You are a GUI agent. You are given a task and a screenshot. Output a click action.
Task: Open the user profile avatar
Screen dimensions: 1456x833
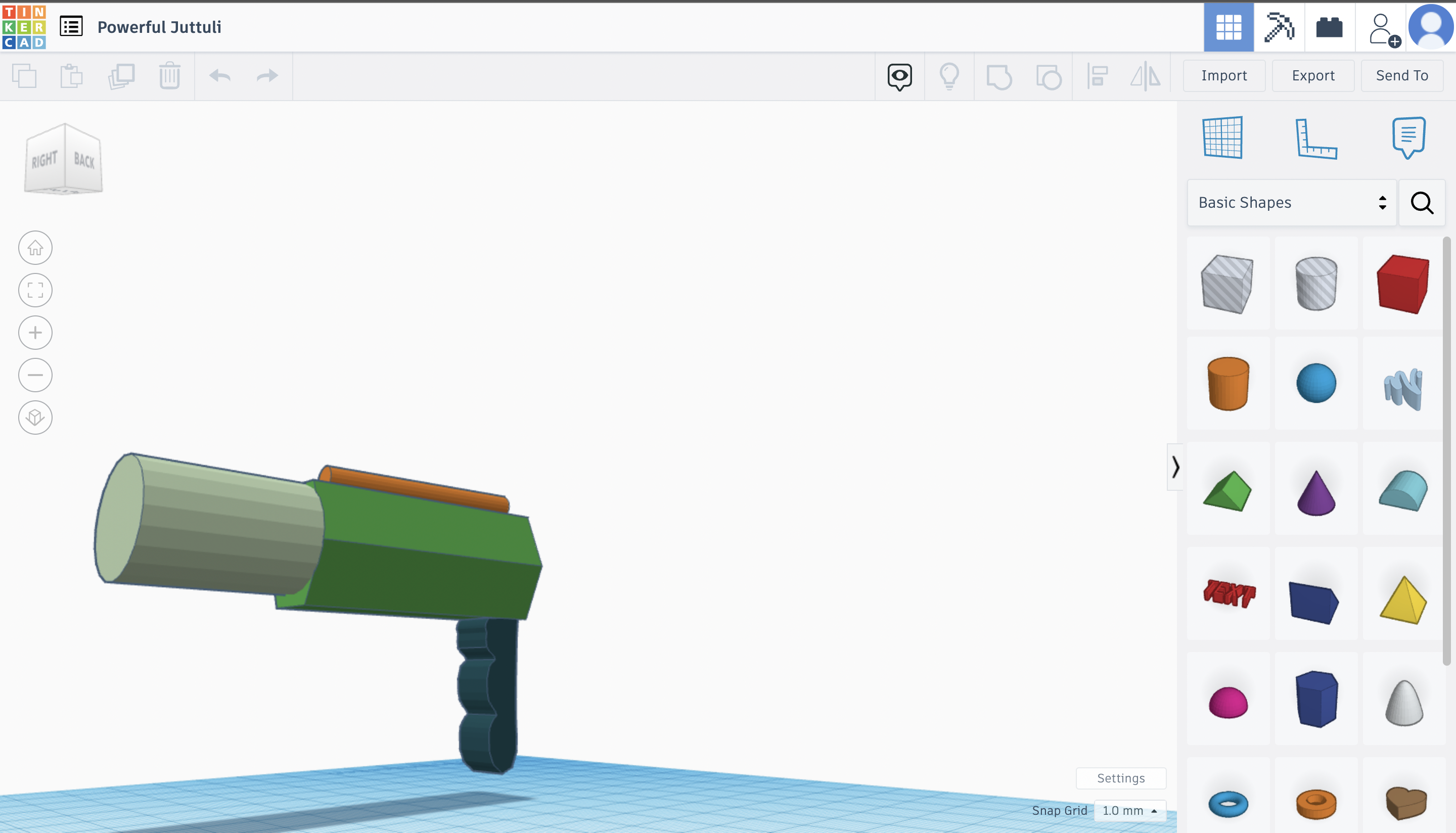[1430, 27]
